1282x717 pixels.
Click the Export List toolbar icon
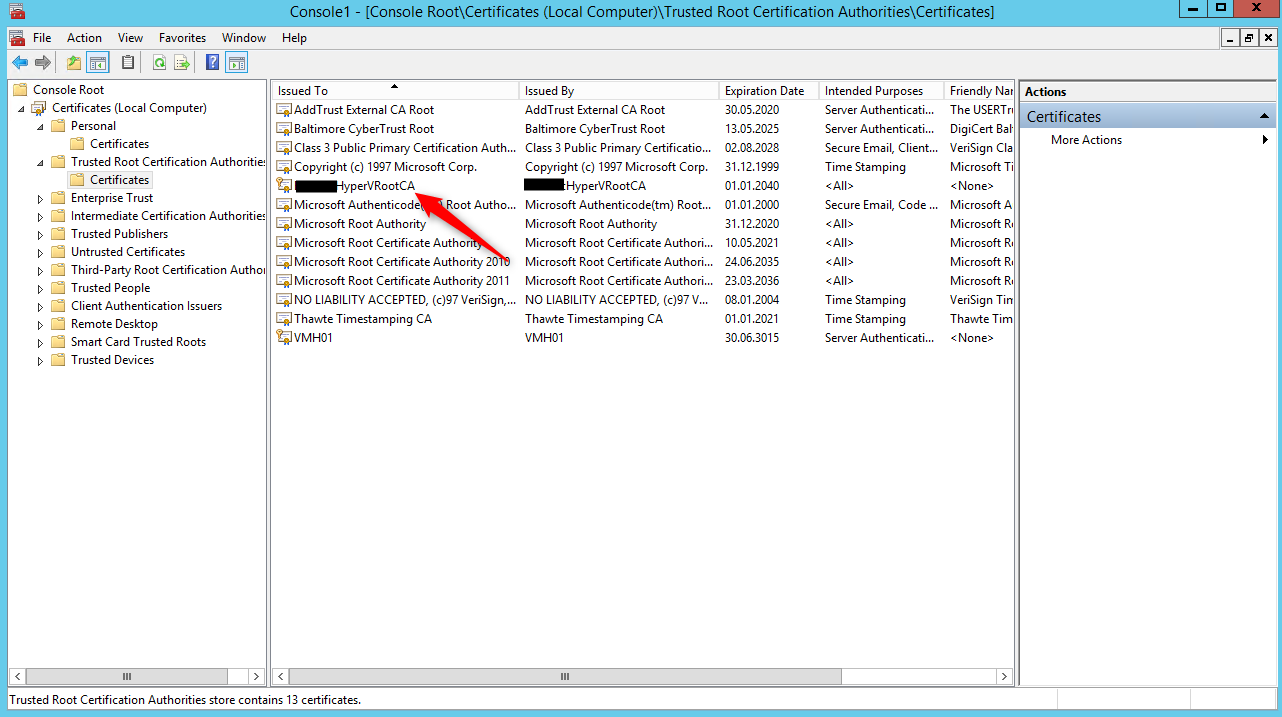(182, 63)
